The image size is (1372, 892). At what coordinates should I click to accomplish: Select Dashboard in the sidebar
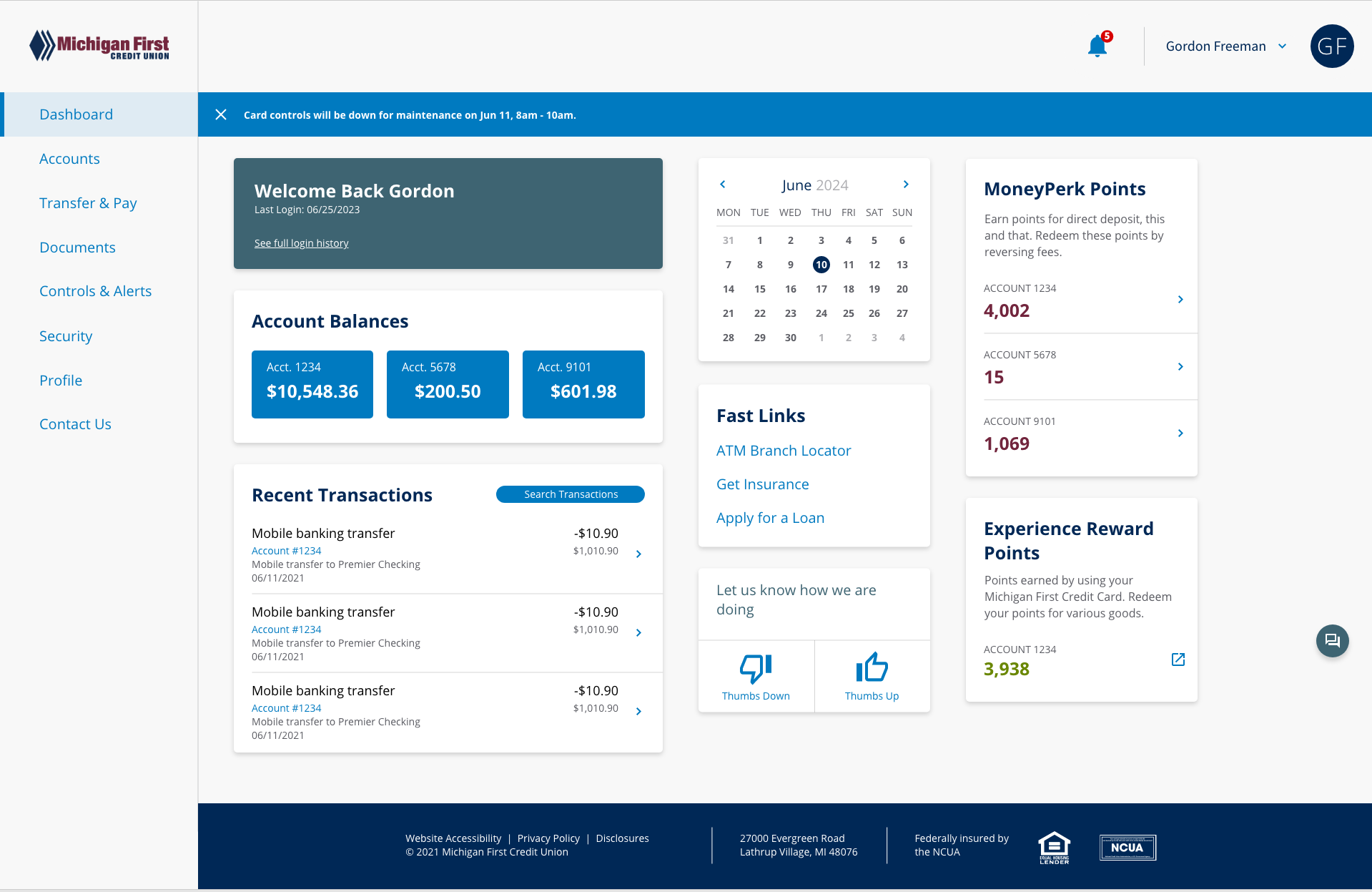tap(100, 114)
